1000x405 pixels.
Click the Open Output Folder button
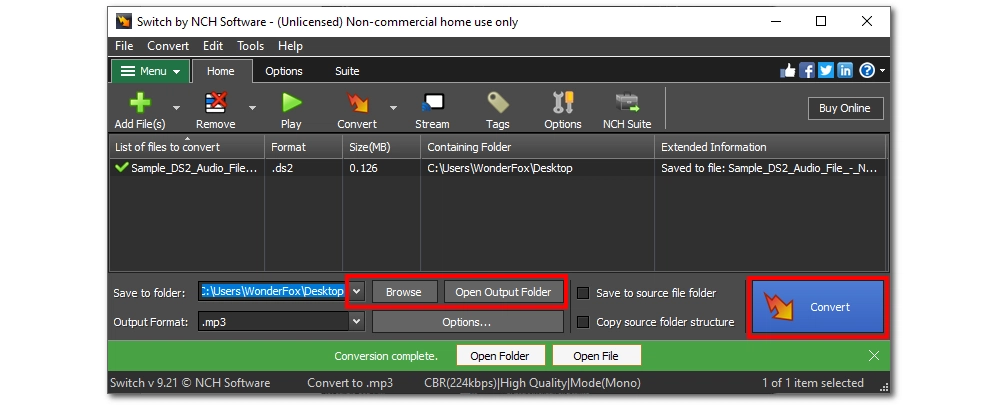(x=503, y=292)
